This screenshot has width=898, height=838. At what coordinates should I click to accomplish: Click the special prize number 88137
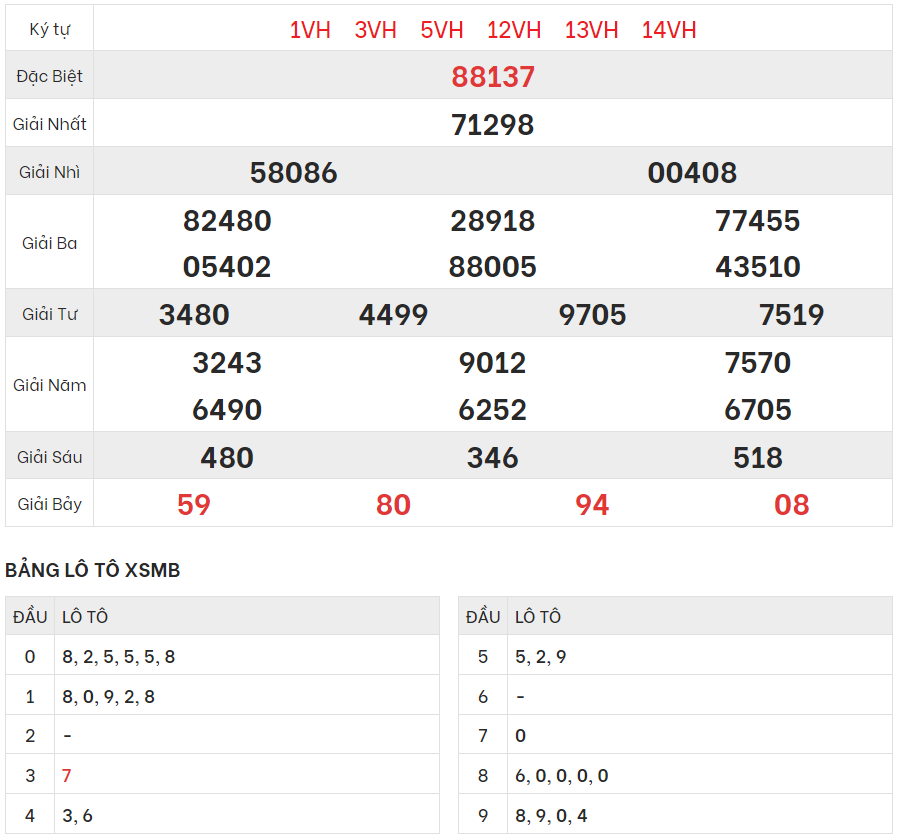(493, 77)
